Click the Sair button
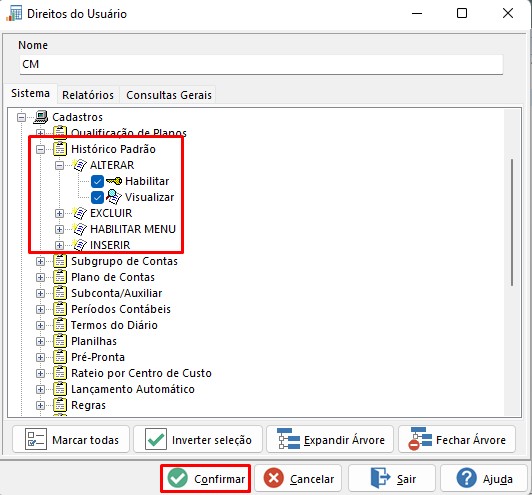 (392, 478)
